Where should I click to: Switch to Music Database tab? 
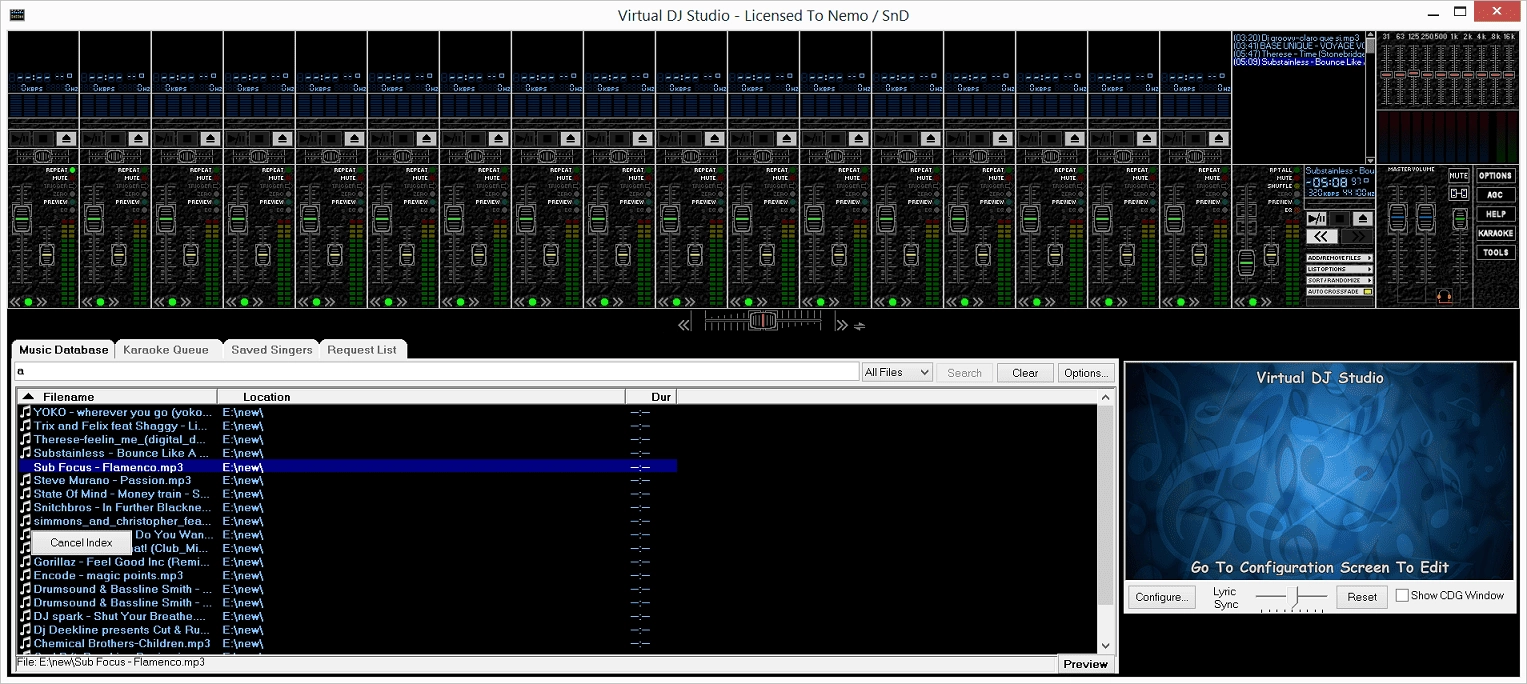click(x=64, y=350)
